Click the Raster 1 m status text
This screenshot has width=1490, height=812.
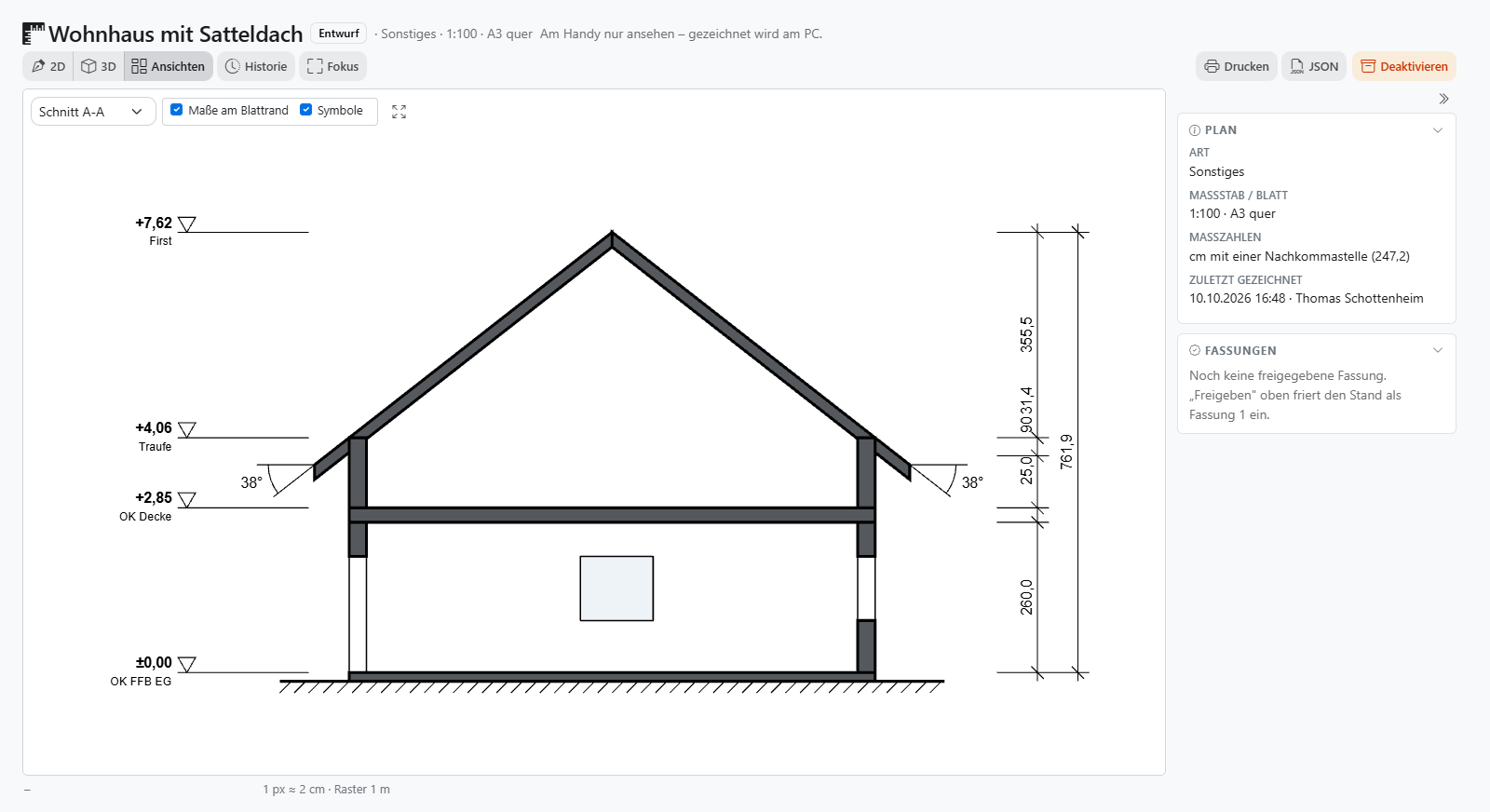pos(362,790)
